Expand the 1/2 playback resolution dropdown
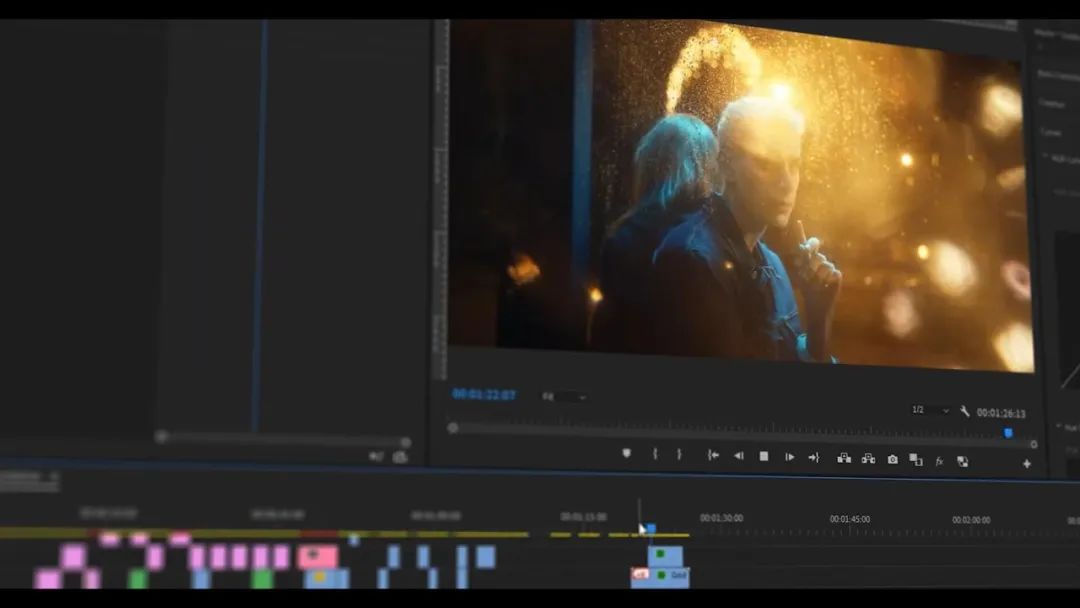The height and width of the screenshot is (608, 1080). (930, 410)
